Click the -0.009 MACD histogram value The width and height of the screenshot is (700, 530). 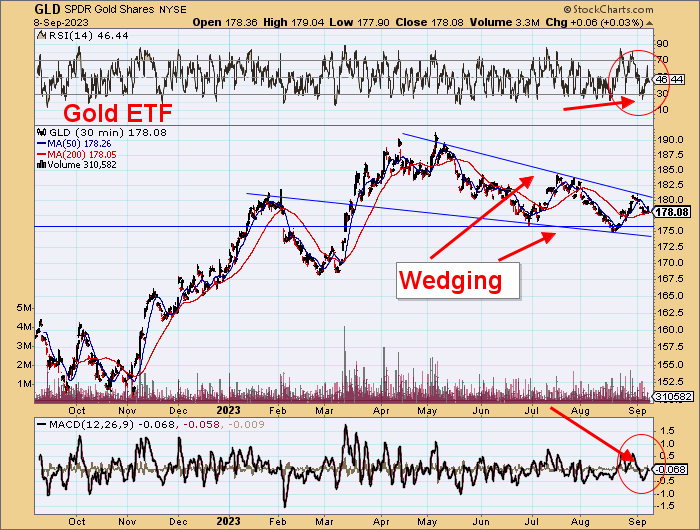[x=246, y=425]
